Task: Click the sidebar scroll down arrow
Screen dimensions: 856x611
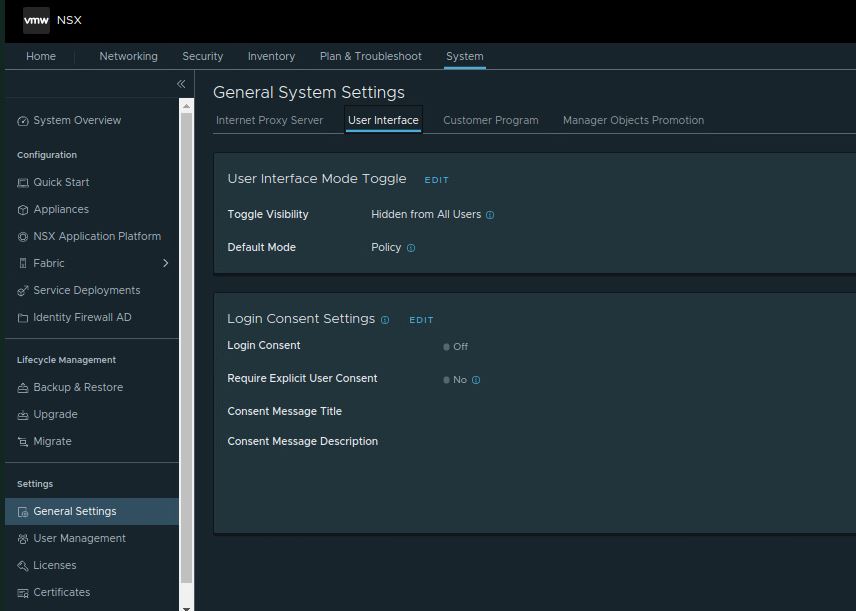Action: click(186, 607)
